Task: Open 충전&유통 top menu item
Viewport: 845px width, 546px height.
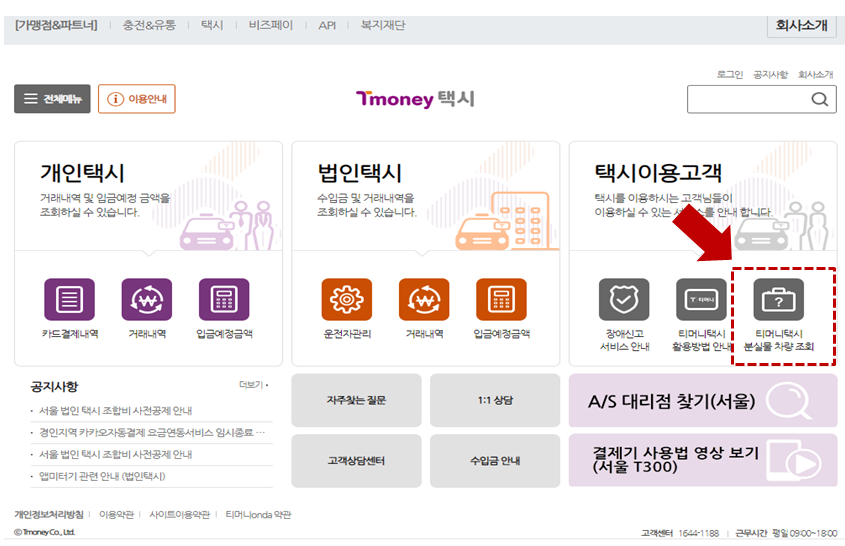Action: [x=149, y=25]
